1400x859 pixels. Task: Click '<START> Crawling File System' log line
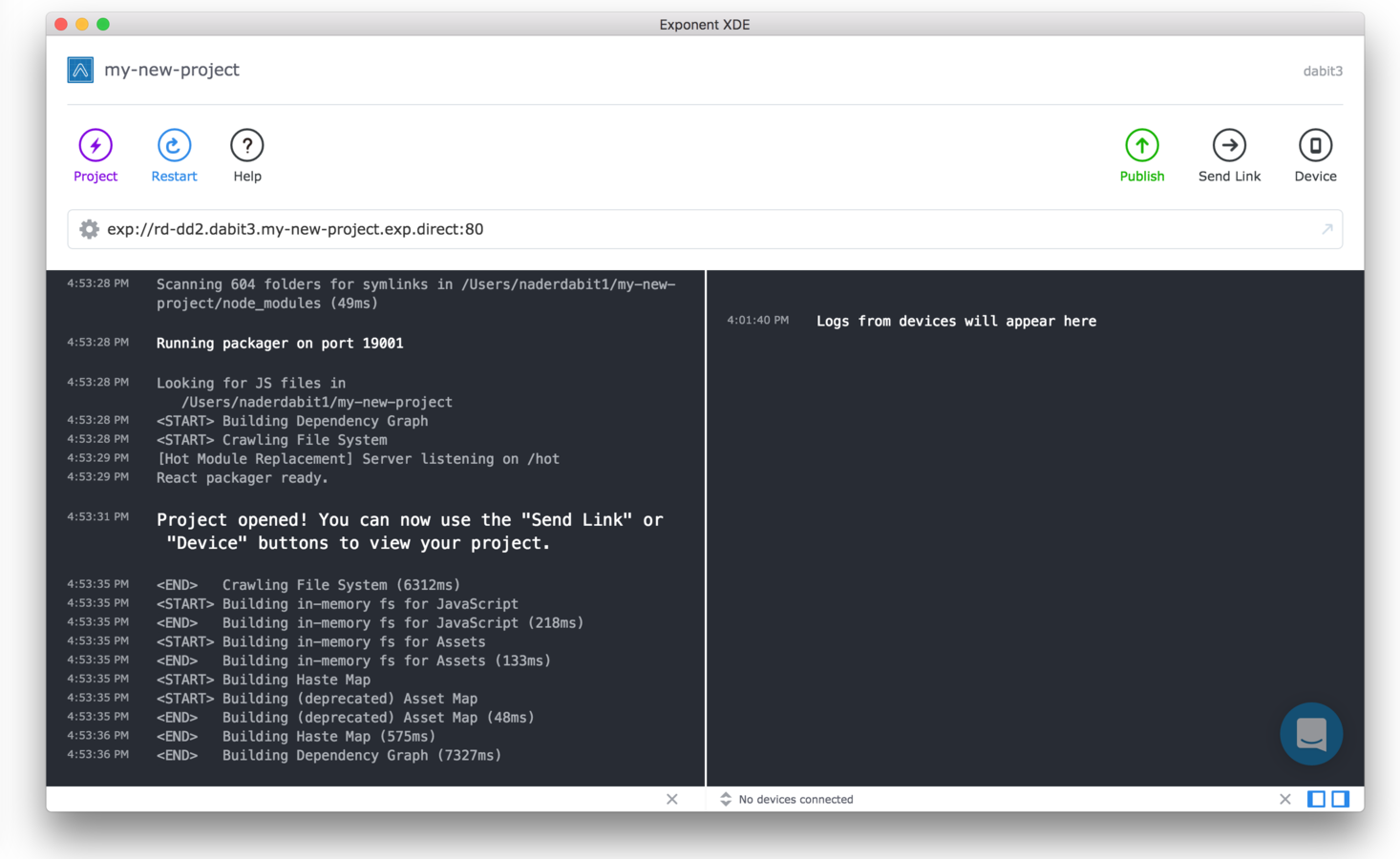click(x=272, y=439)
